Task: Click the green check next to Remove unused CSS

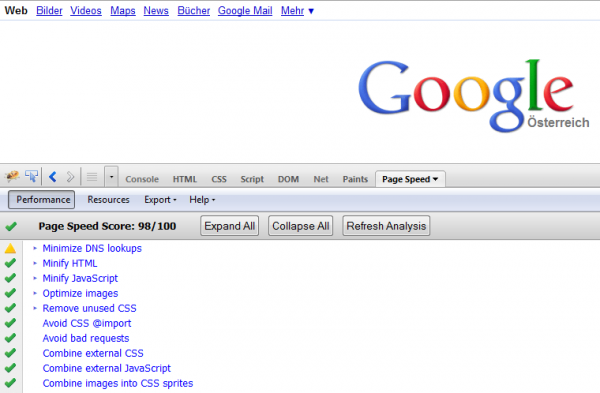Action: click(x=10, y=308)
